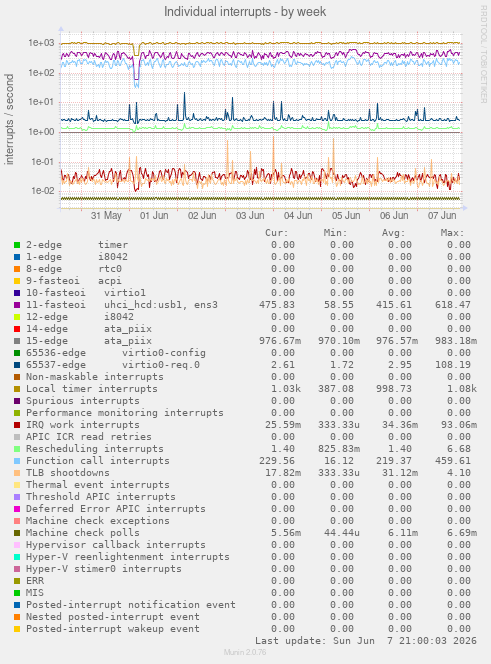Click the 'Rescheduling interrupts' legend label
Image resolution: width=491 pixels, height=664 pixels.
(x=95, y=449)
